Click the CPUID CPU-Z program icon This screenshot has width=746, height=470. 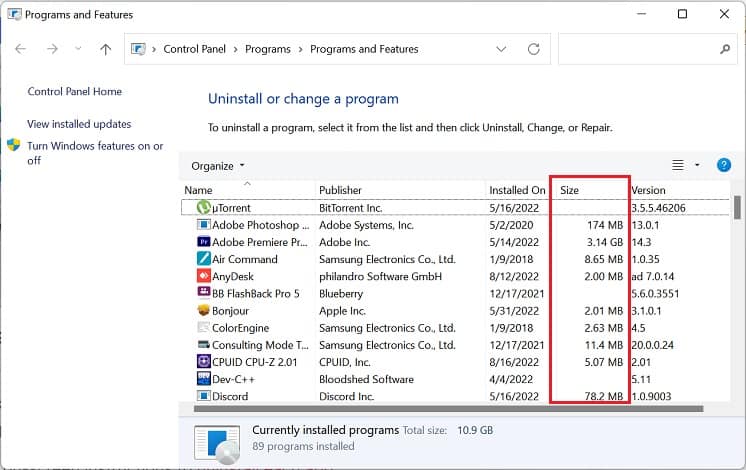[204, 362]
